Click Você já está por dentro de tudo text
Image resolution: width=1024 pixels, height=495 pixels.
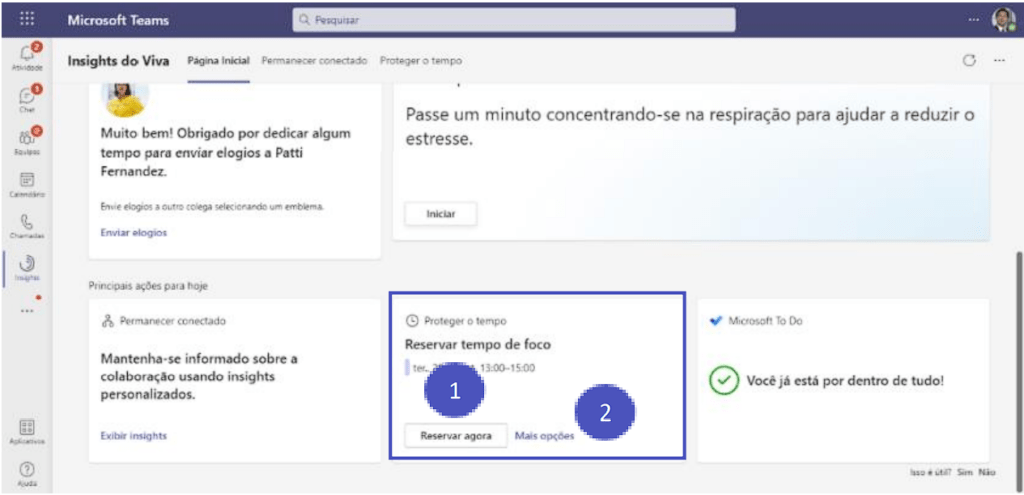pyautogui.click(x=845, y=381)
